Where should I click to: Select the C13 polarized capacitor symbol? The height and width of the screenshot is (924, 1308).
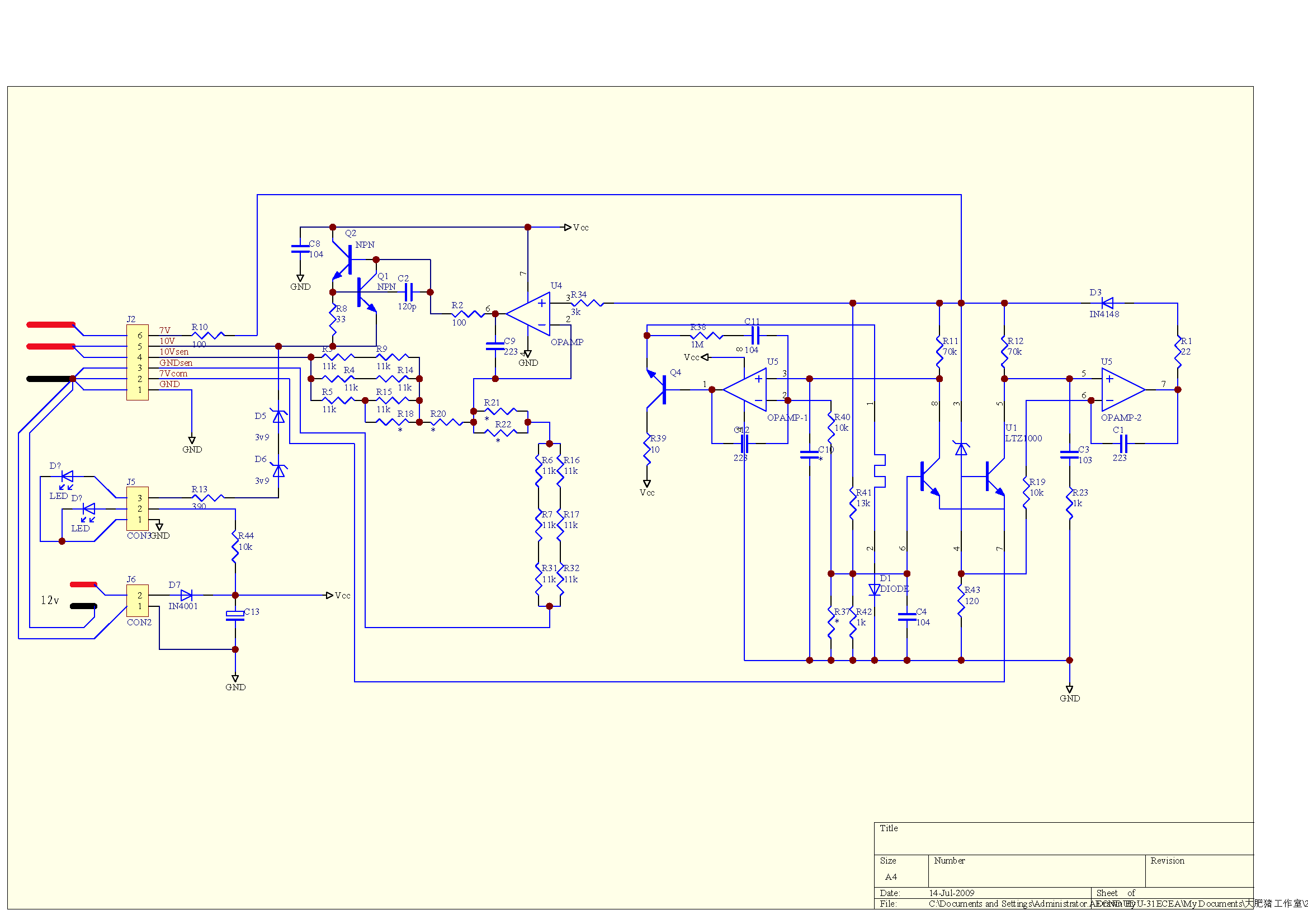[235, 616]
